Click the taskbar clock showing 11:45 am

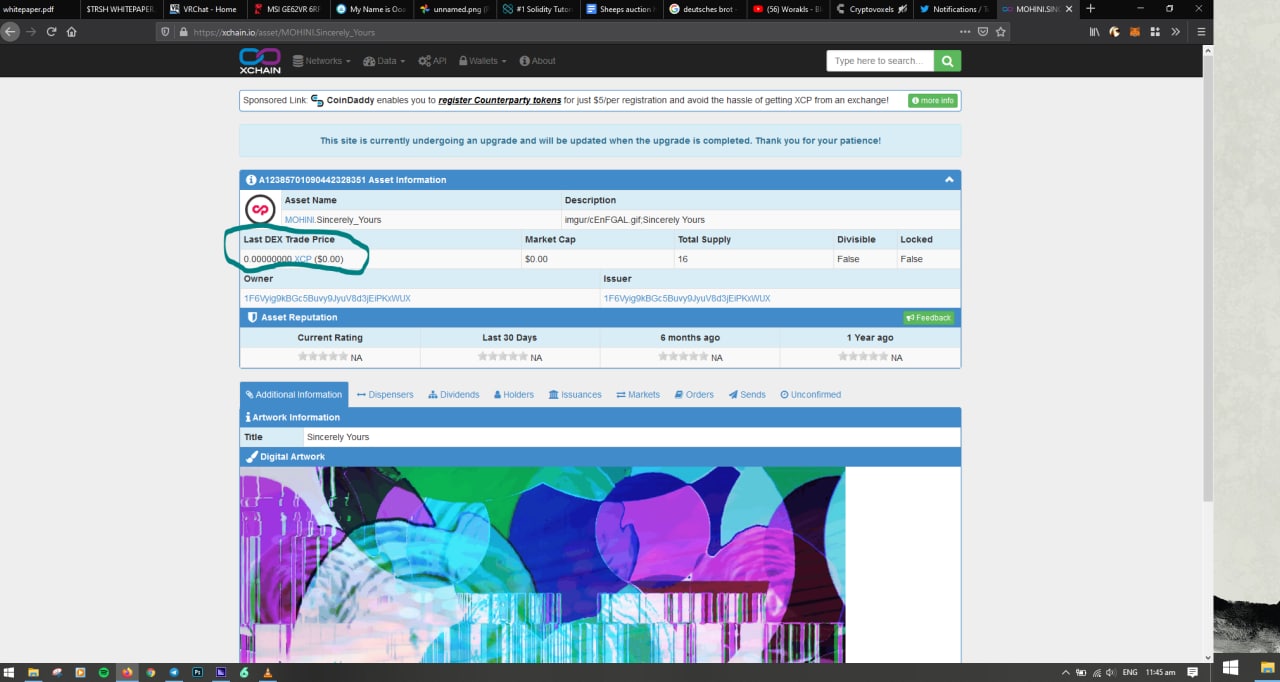[x=1160, y=672]
